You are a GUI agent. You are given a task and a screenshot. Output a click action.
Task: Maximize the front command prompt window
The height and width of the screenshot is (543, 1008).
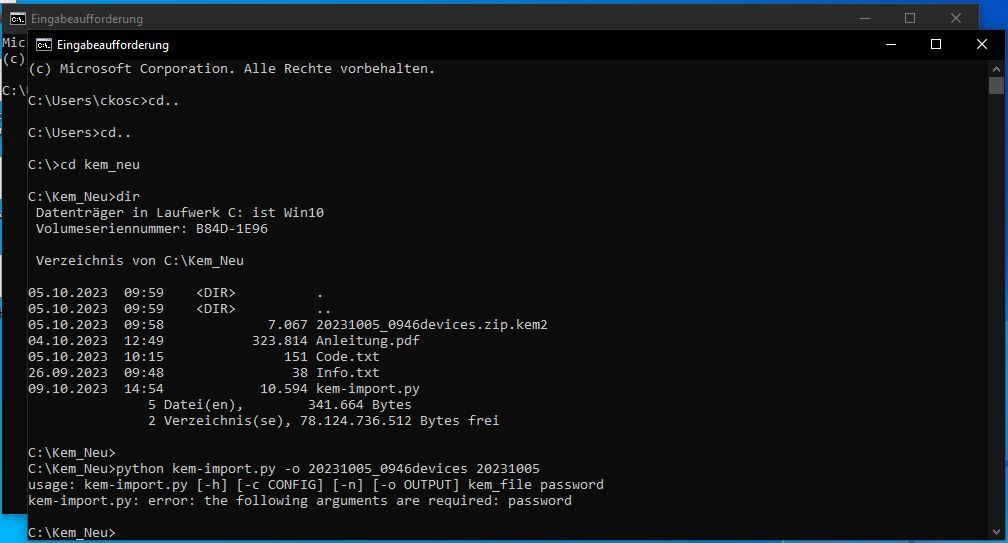936,44
